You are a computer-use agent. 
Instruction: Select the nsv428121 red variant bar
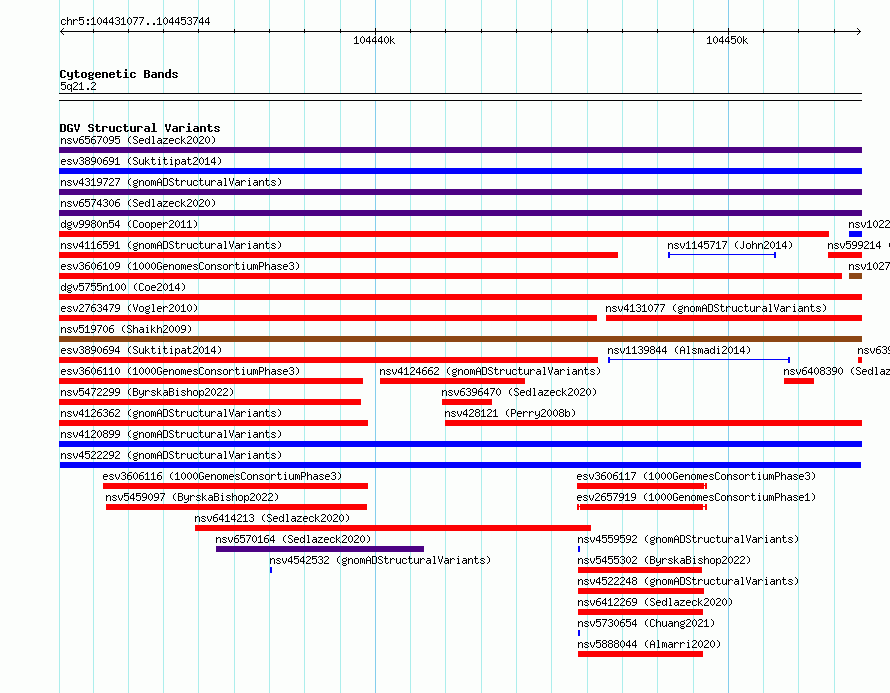[x=653, y=423]
